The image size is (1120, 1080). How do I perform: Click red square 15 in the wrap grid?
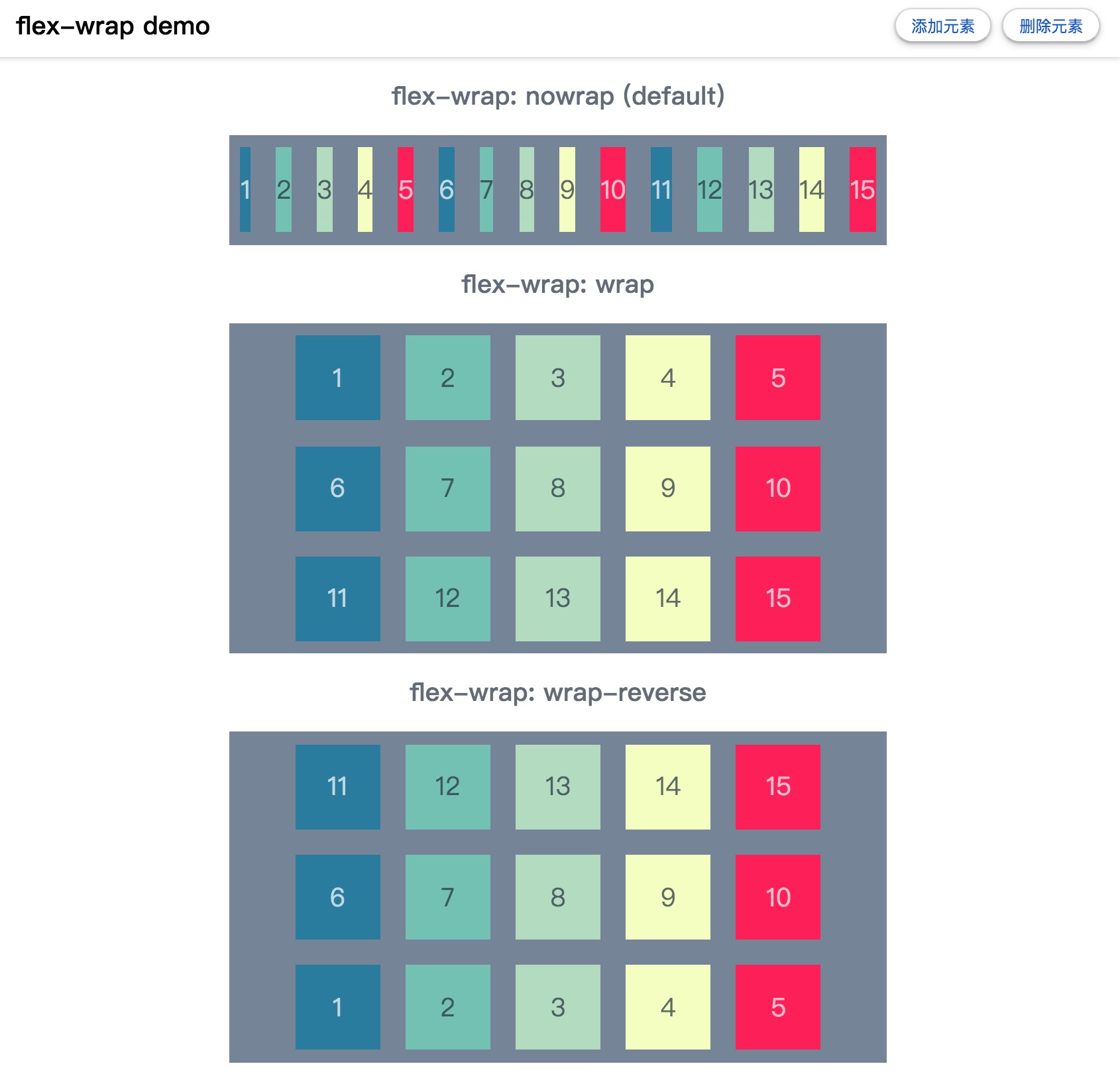pos(777,598)
